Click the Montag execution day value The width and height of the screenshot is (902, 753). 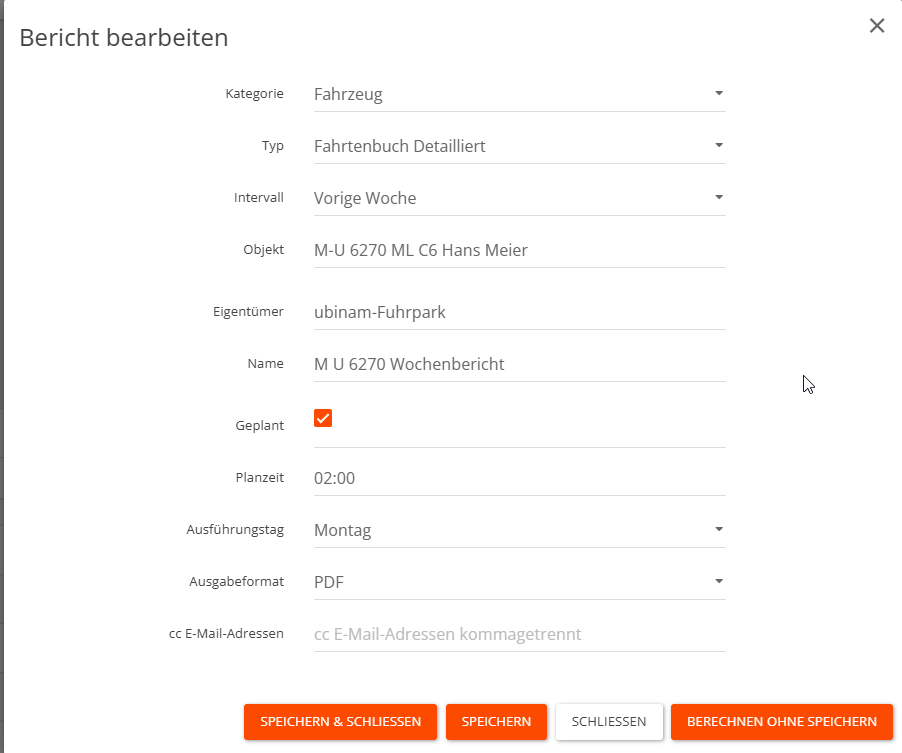[343, 530]
